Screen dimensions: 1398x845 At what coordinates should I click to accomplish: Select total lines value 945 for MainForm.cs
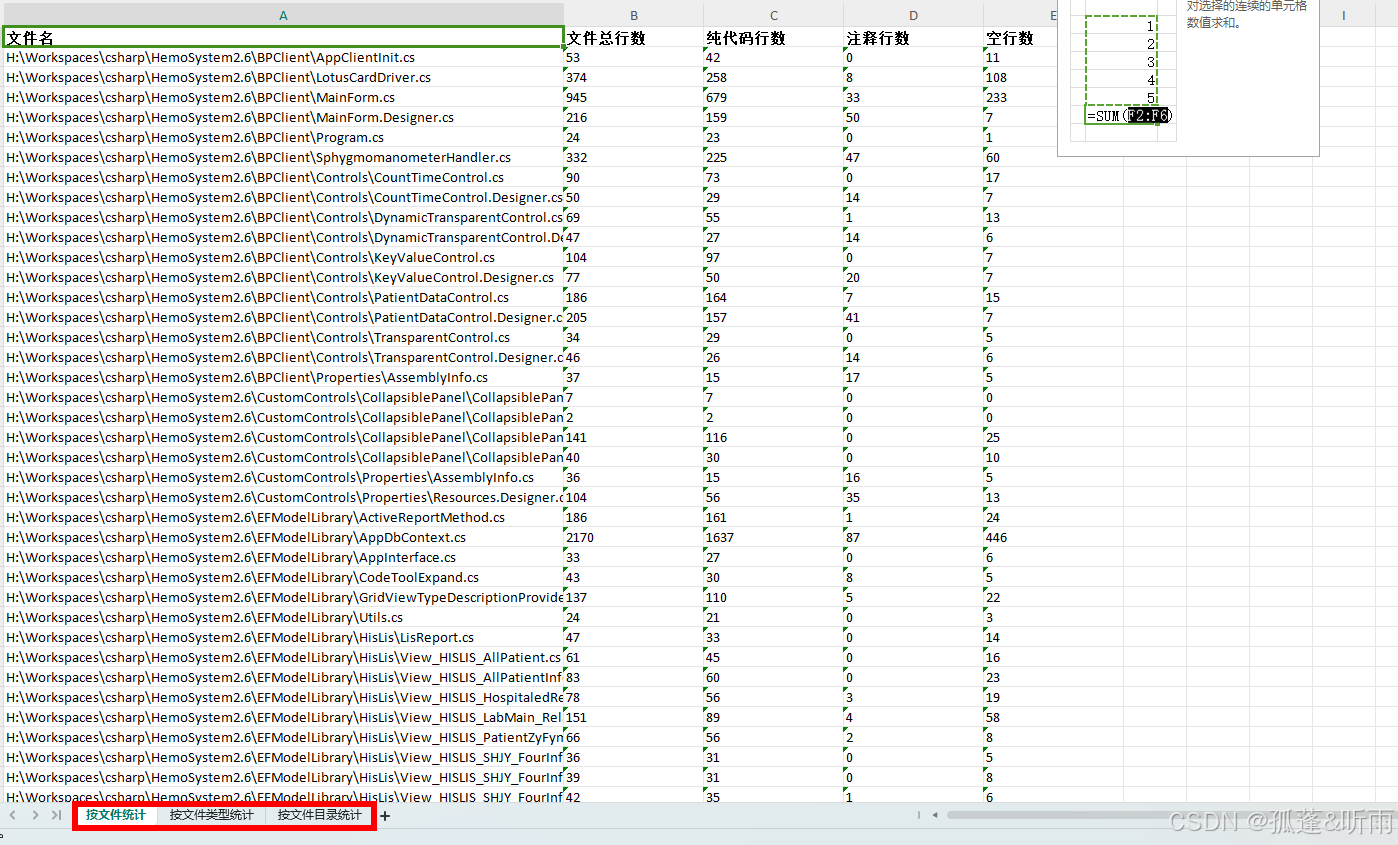(x=634, y=98)
